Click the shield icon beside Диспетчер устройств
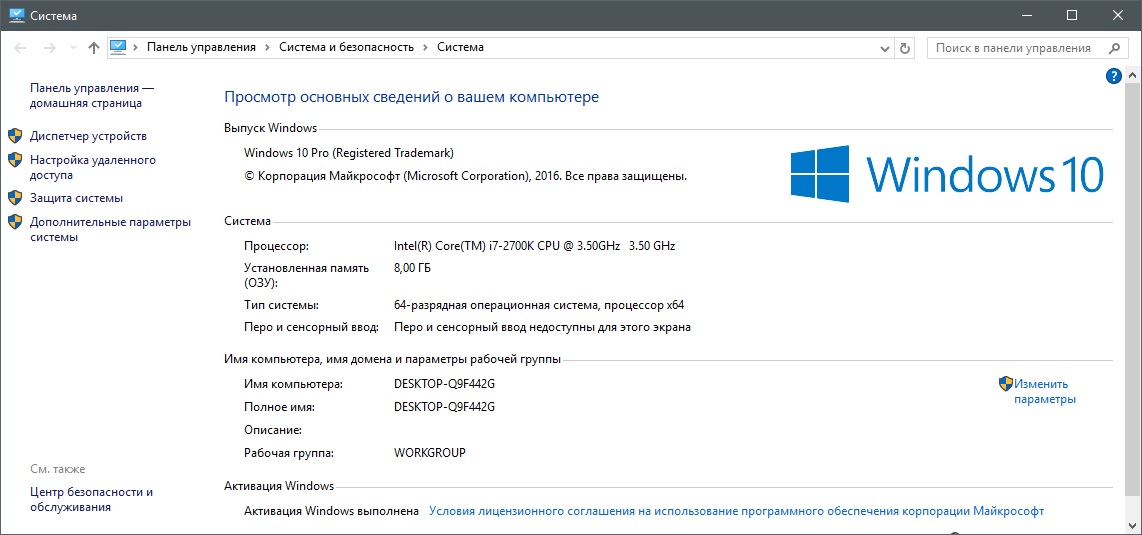 pyautogui.click(x=15, y=136)
